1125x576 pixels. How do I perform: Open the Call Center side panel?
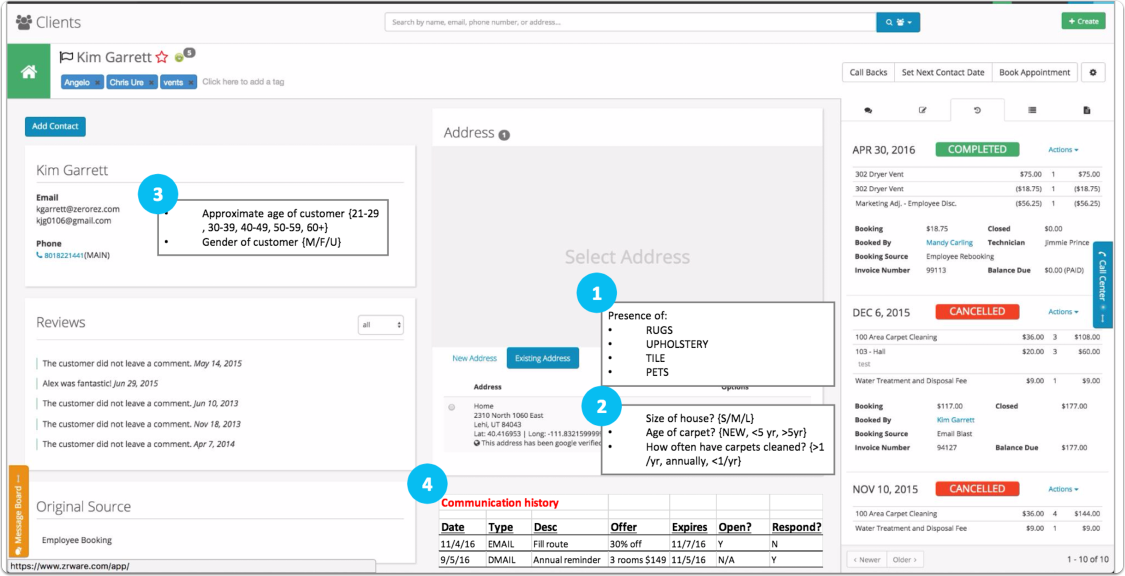(1103, 285)
